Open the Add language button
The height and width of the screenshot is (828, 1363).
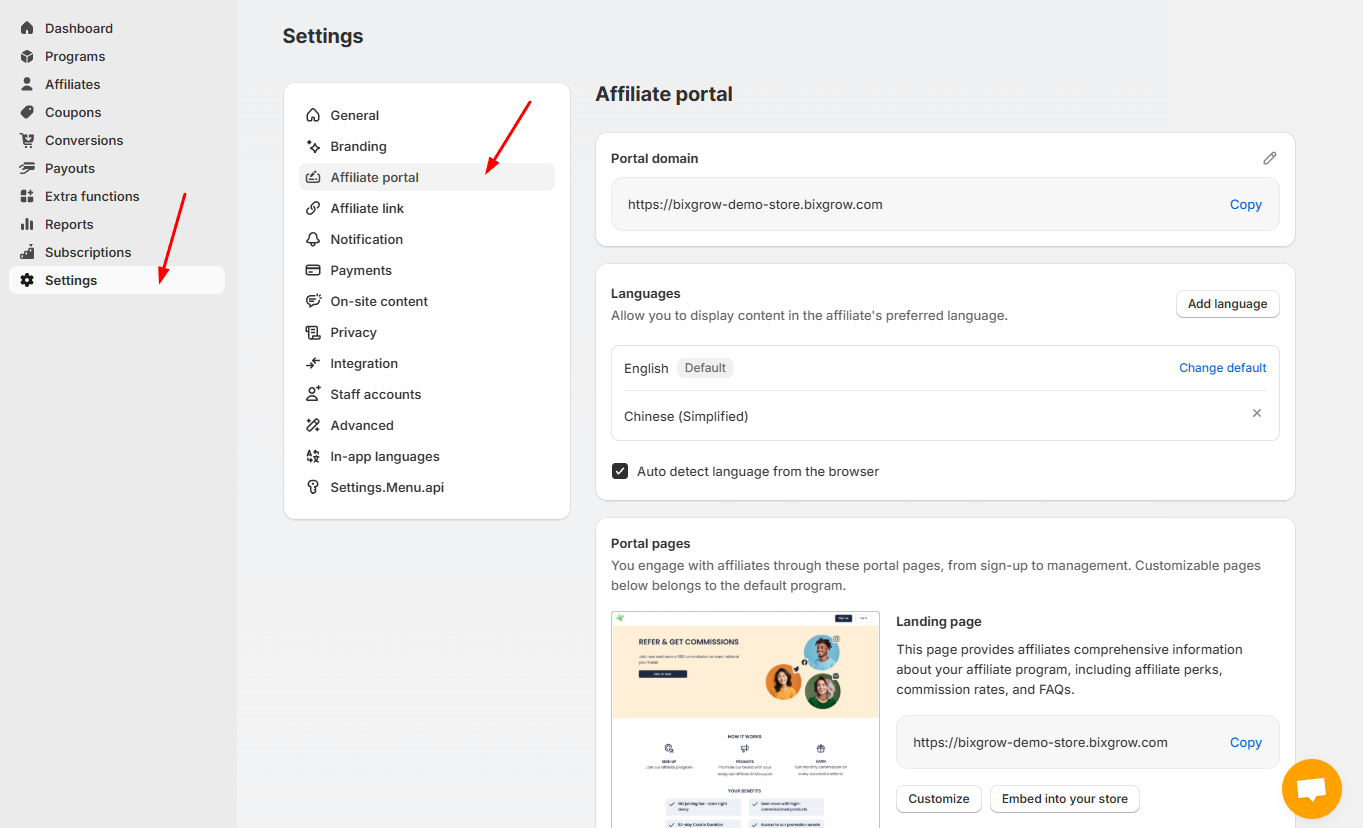point(1227,304)
